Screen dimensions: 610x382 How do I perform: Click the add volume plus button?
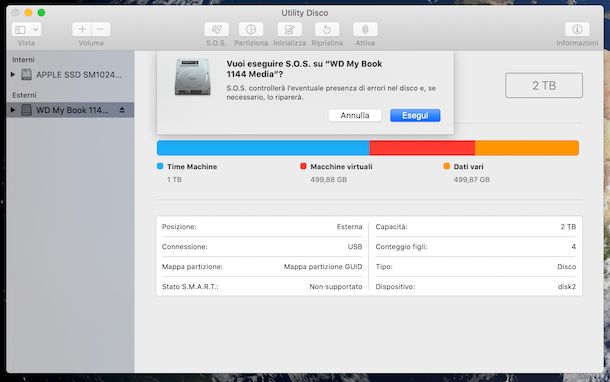click(x=82, y=29)
